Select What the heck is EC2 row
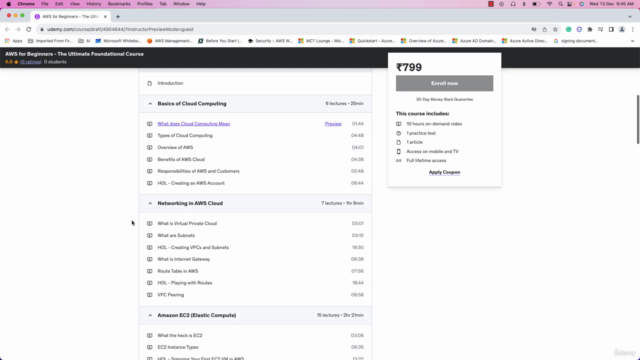The height and width of the screenshot is (360, 640). [x=255, y=336]
